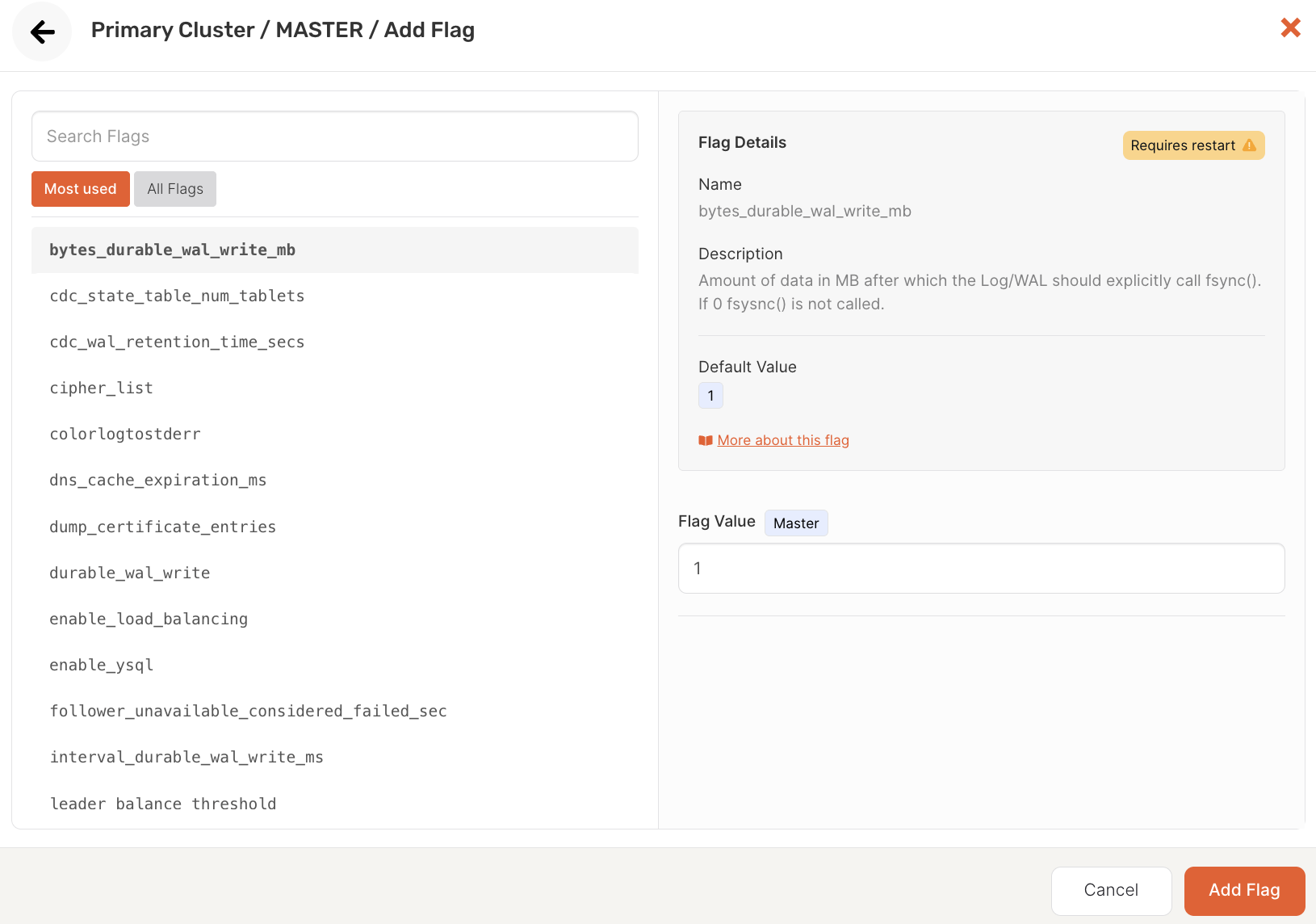This screenshot has height=924, width=1316.
Task: Switch to the Most used tab
Action: point(81,189)
